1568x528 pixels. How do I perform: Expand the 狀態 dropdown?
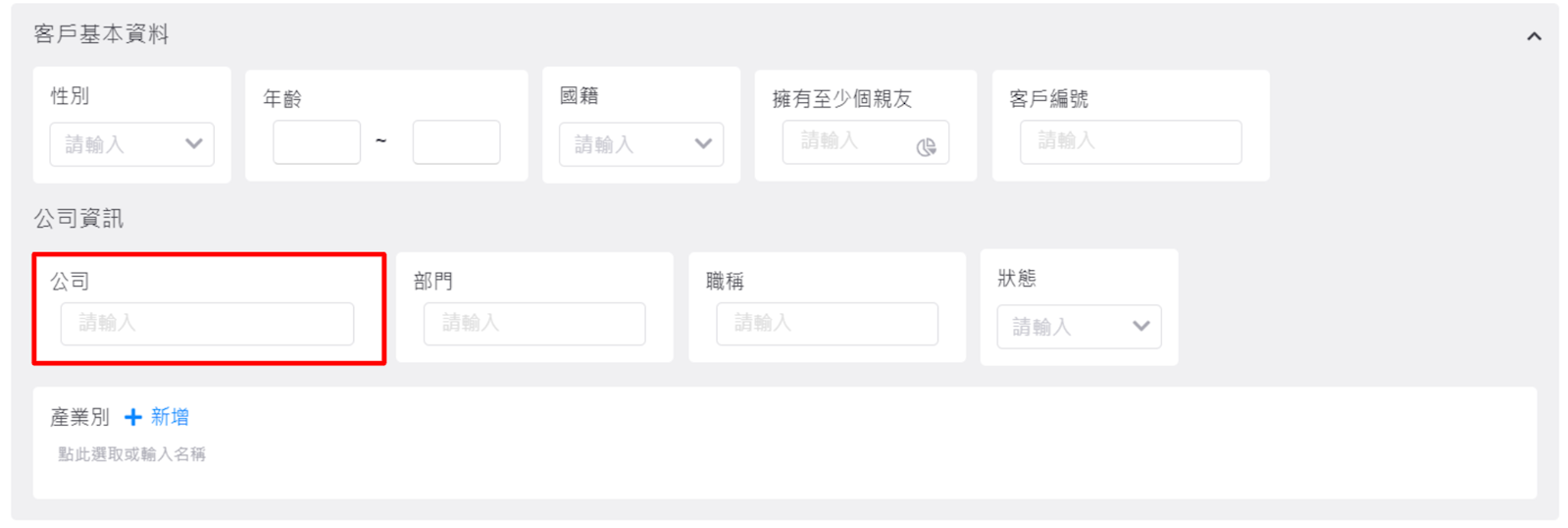tap(1078, 327)
